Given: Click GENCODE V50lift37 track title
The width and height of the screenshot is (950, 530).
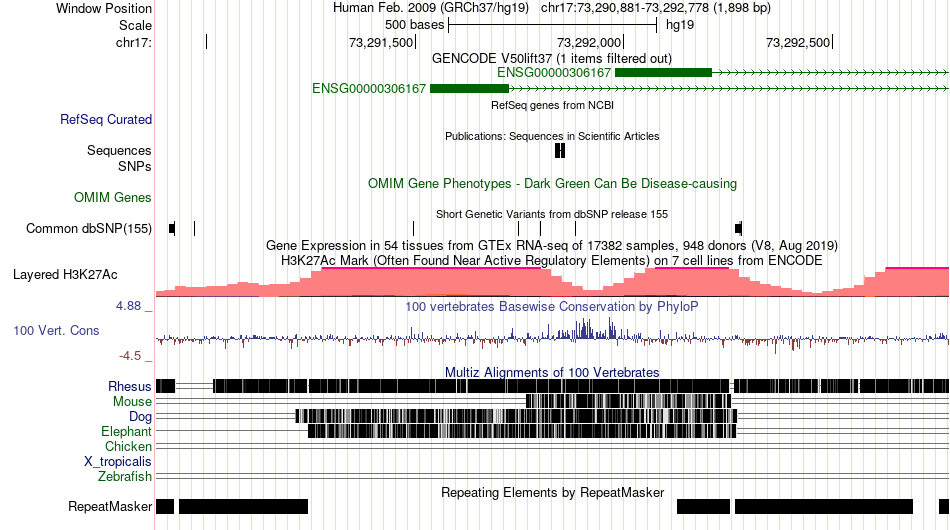Looking at the screenshot, I should (552, 59).
